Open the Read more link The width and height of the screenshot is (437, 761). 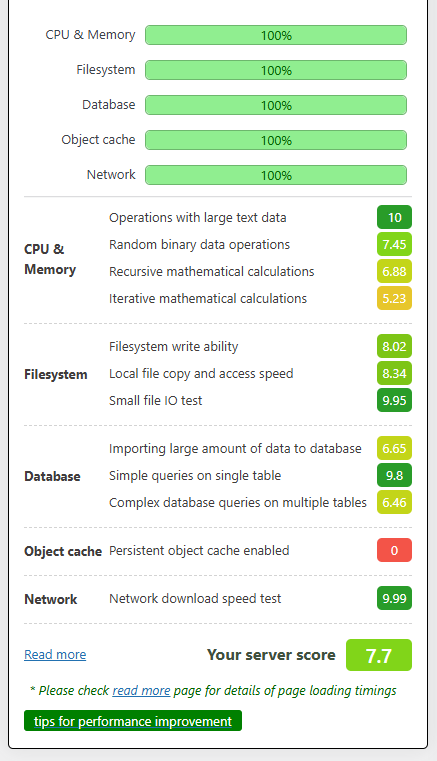(x=55, y=655)
